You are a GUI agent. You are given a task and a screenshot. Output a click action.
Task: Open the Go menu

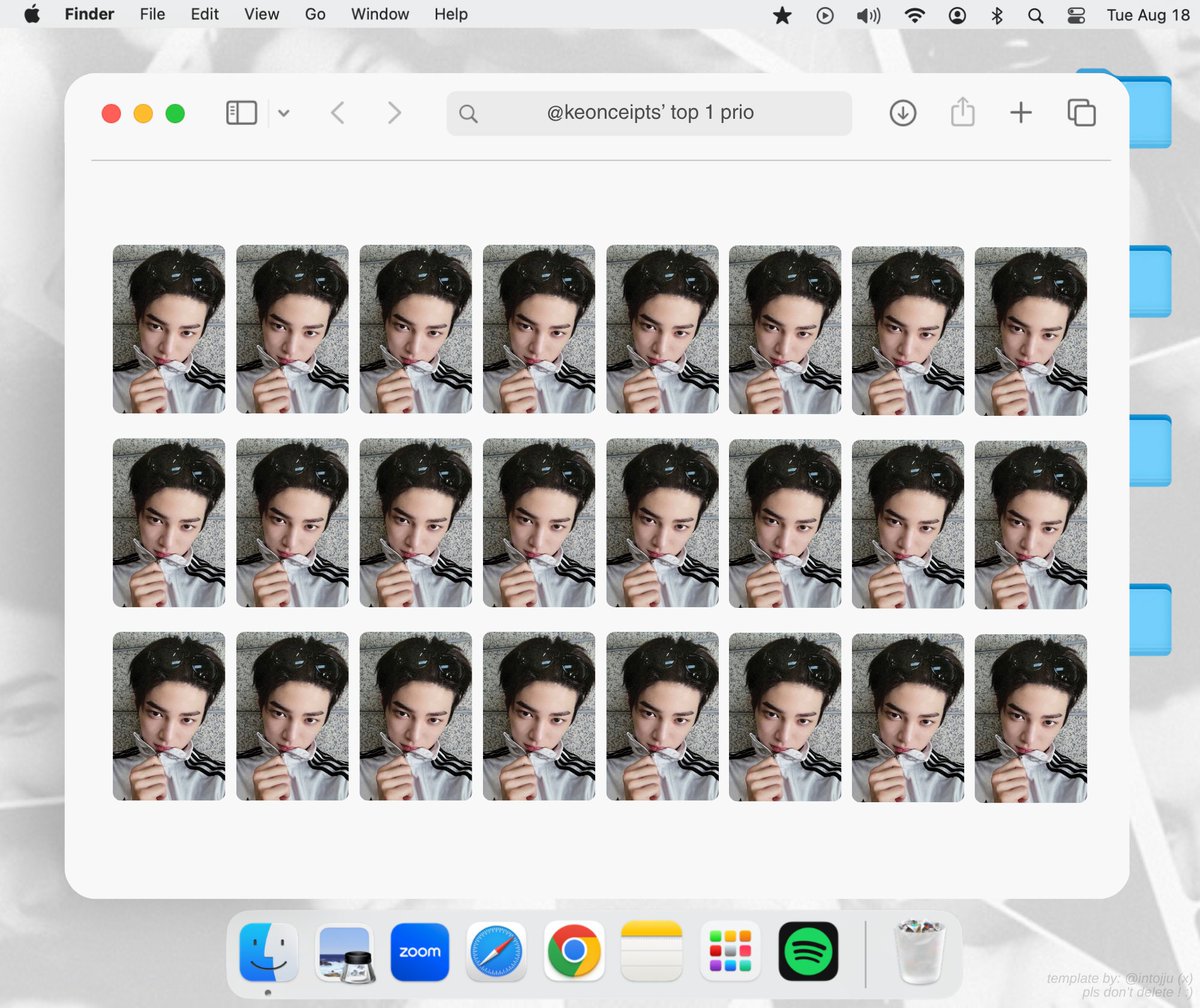pos(315,14)
